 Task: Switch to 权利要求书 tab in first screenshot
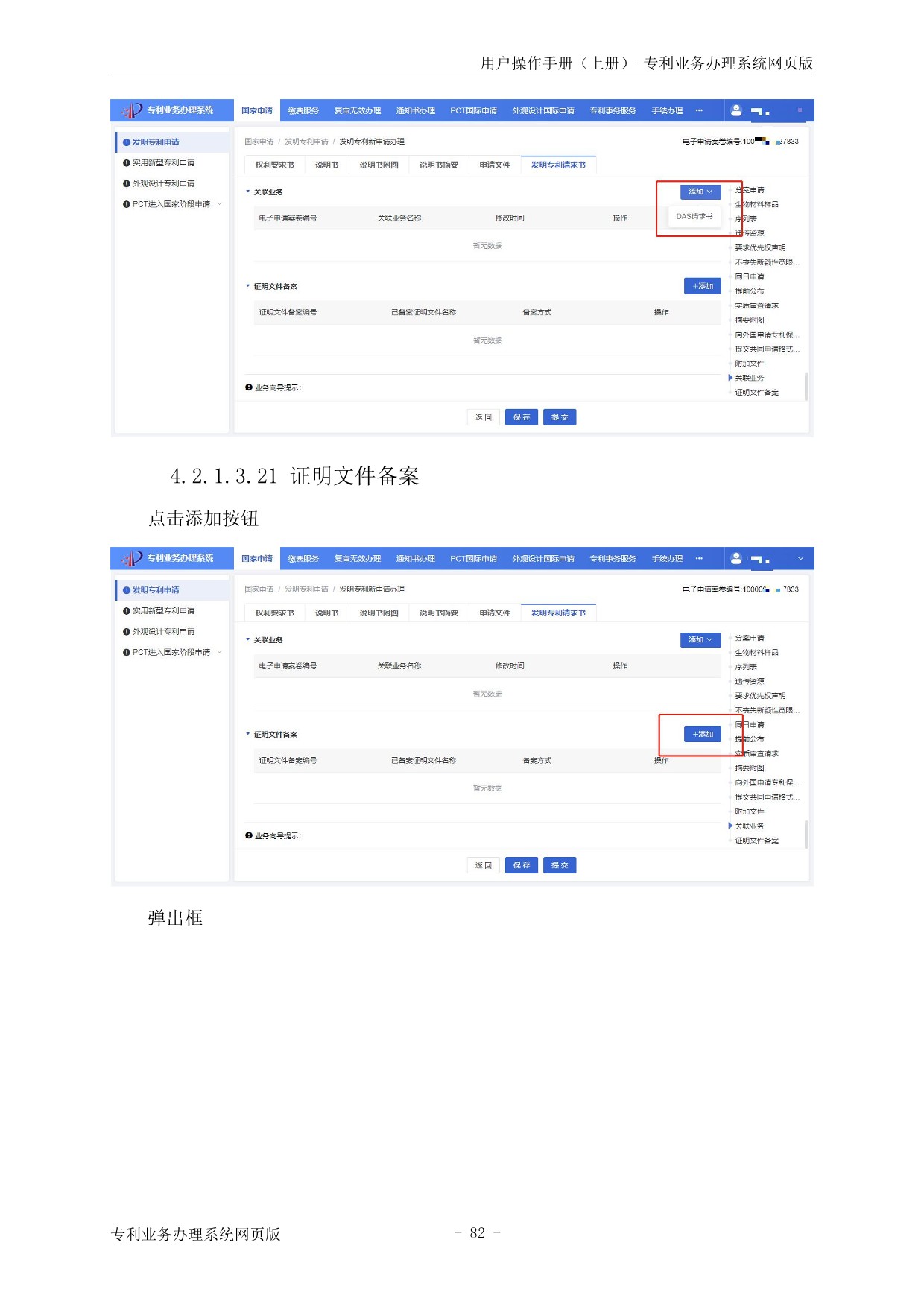pyautogui.click(x=274, y=165)
